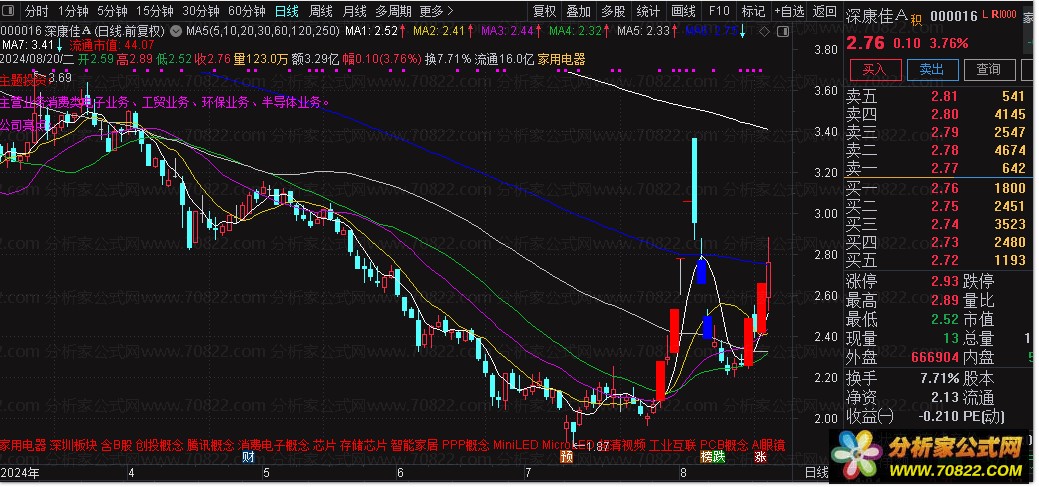The height and width of the screenshot is (487, 1039).
Task: Open the 多周期 multi-period view
Action: click(393, 11)
